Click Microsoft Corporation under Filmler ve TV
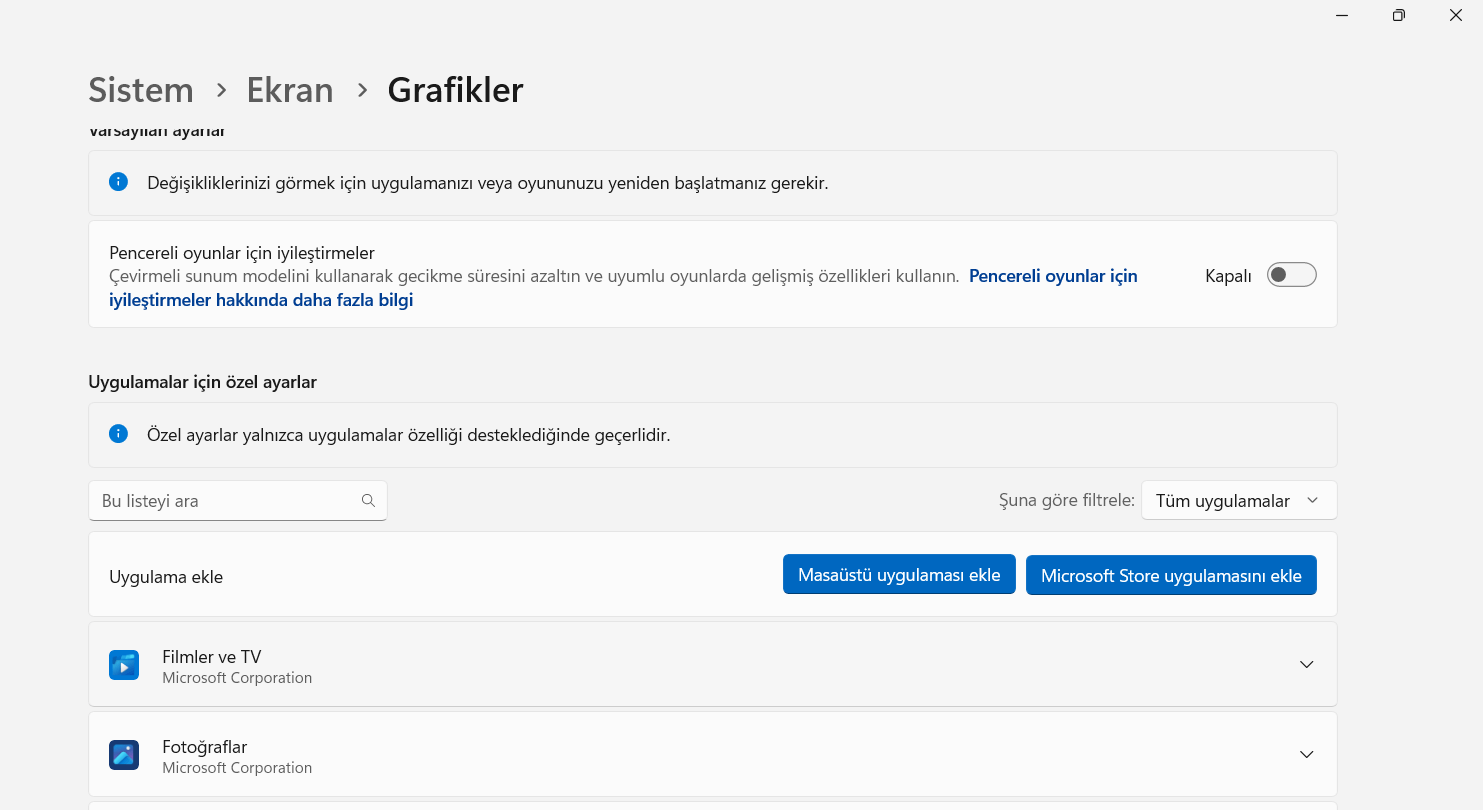The image size is (1483, 810). (x=237, y=678)
